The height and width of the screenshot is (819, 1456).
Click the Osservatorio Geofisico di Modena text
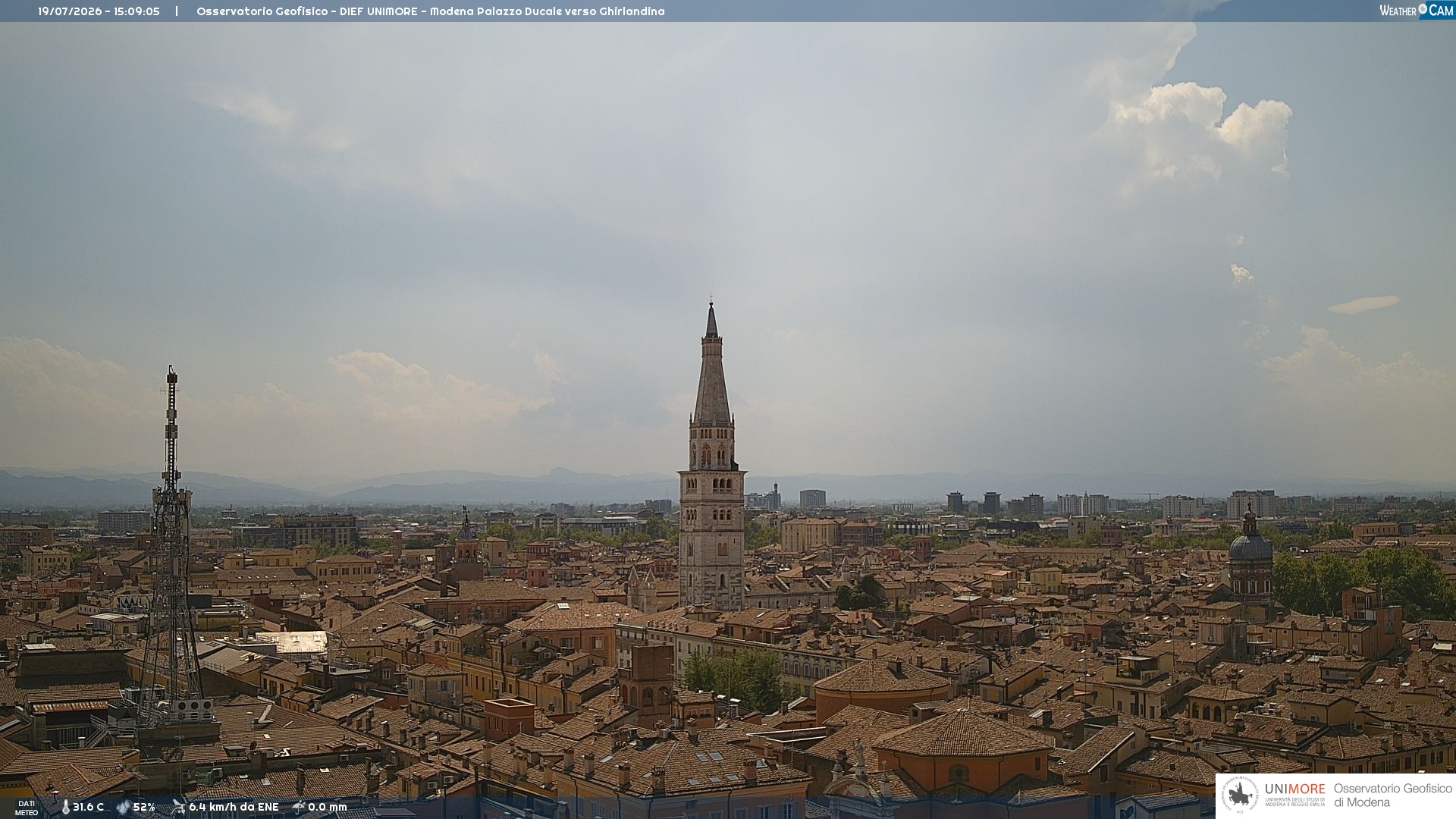1393,795
